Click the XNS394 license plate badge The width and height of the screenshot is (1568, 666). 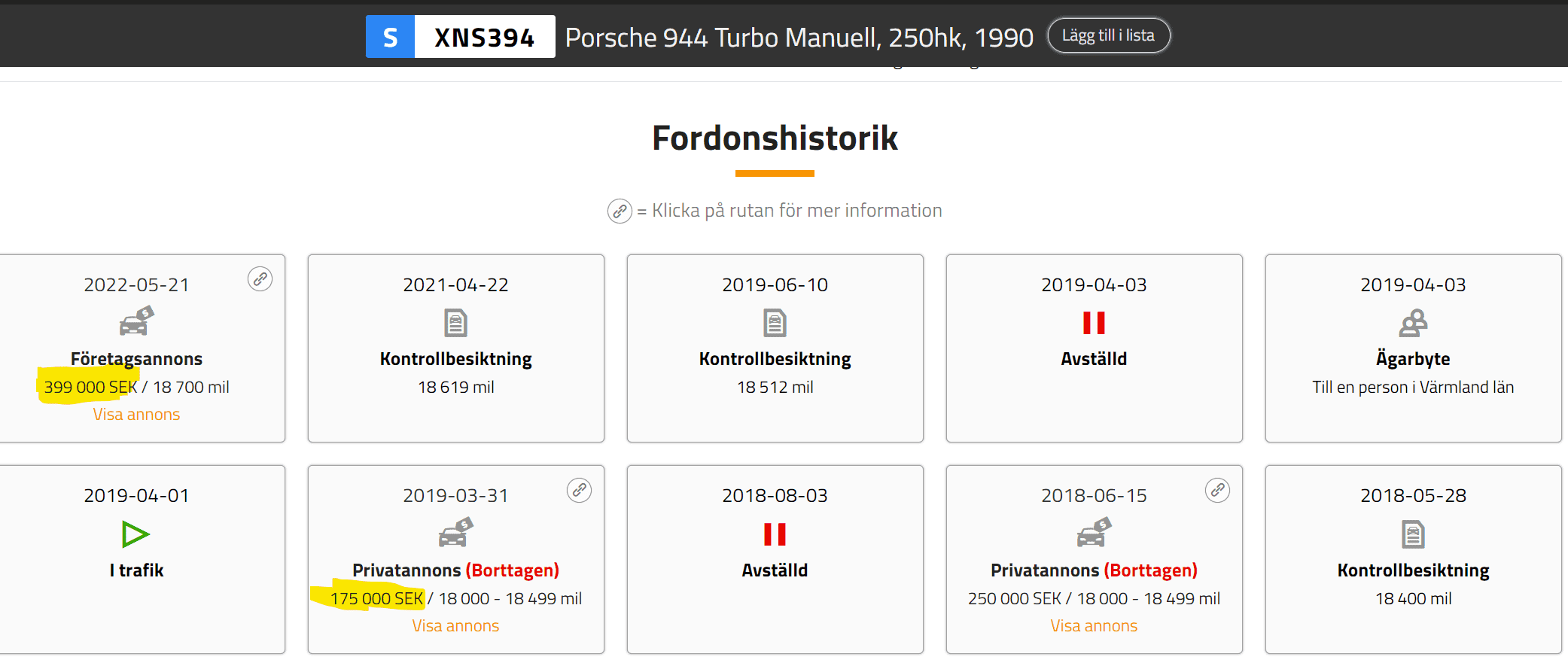(x=460, y=36)
